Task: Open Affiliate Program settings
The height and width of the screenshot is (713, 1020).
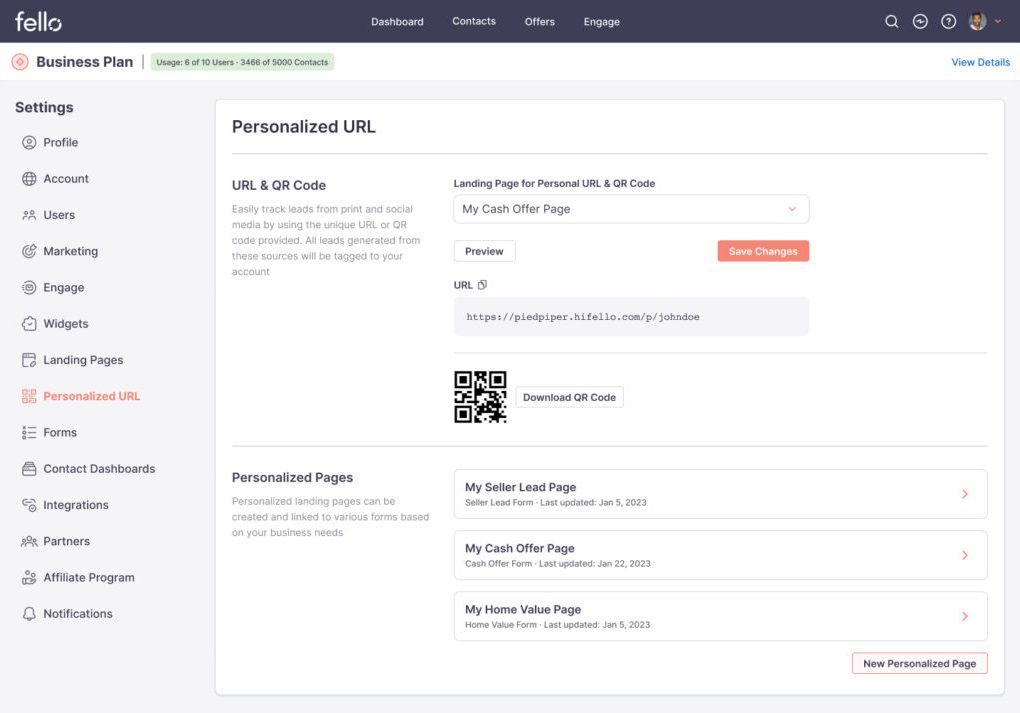Action: (x=88, y=578)
